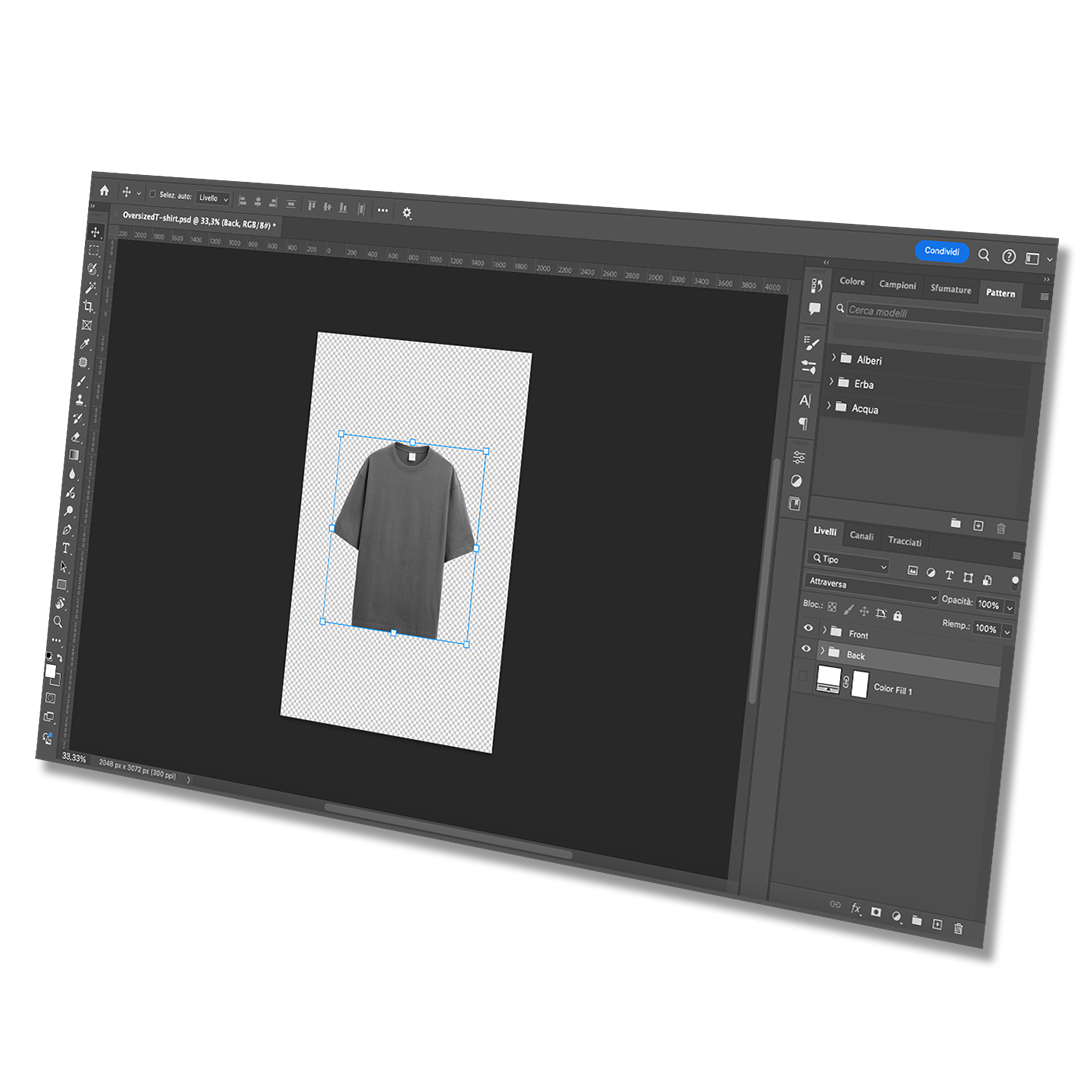Hide the Back layer group
Screen dimensions: 1080x1080
[806, 648]
